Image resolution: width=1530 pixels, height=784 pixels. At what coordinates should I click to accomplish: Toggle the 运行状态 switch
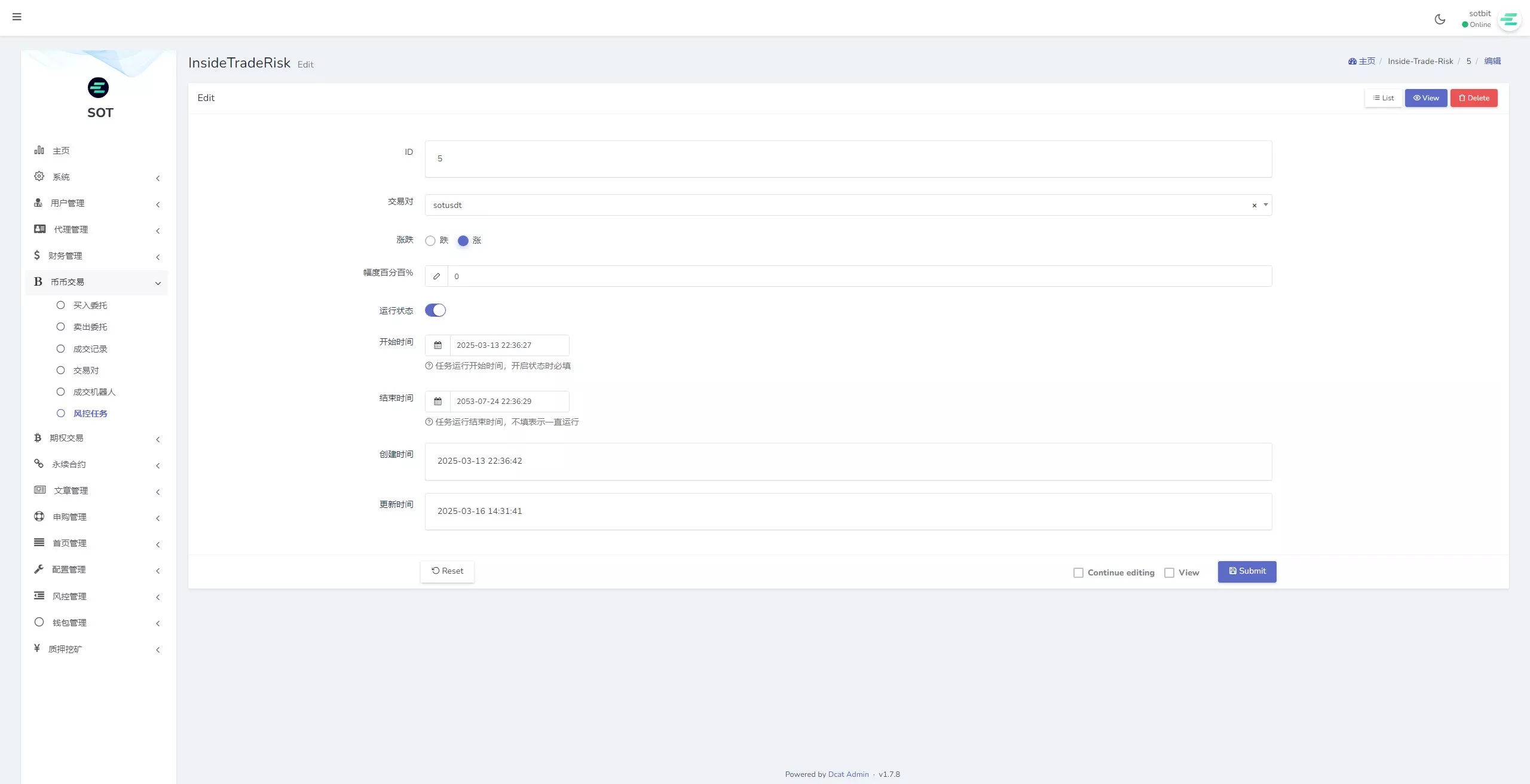click(x=435, y=310)
